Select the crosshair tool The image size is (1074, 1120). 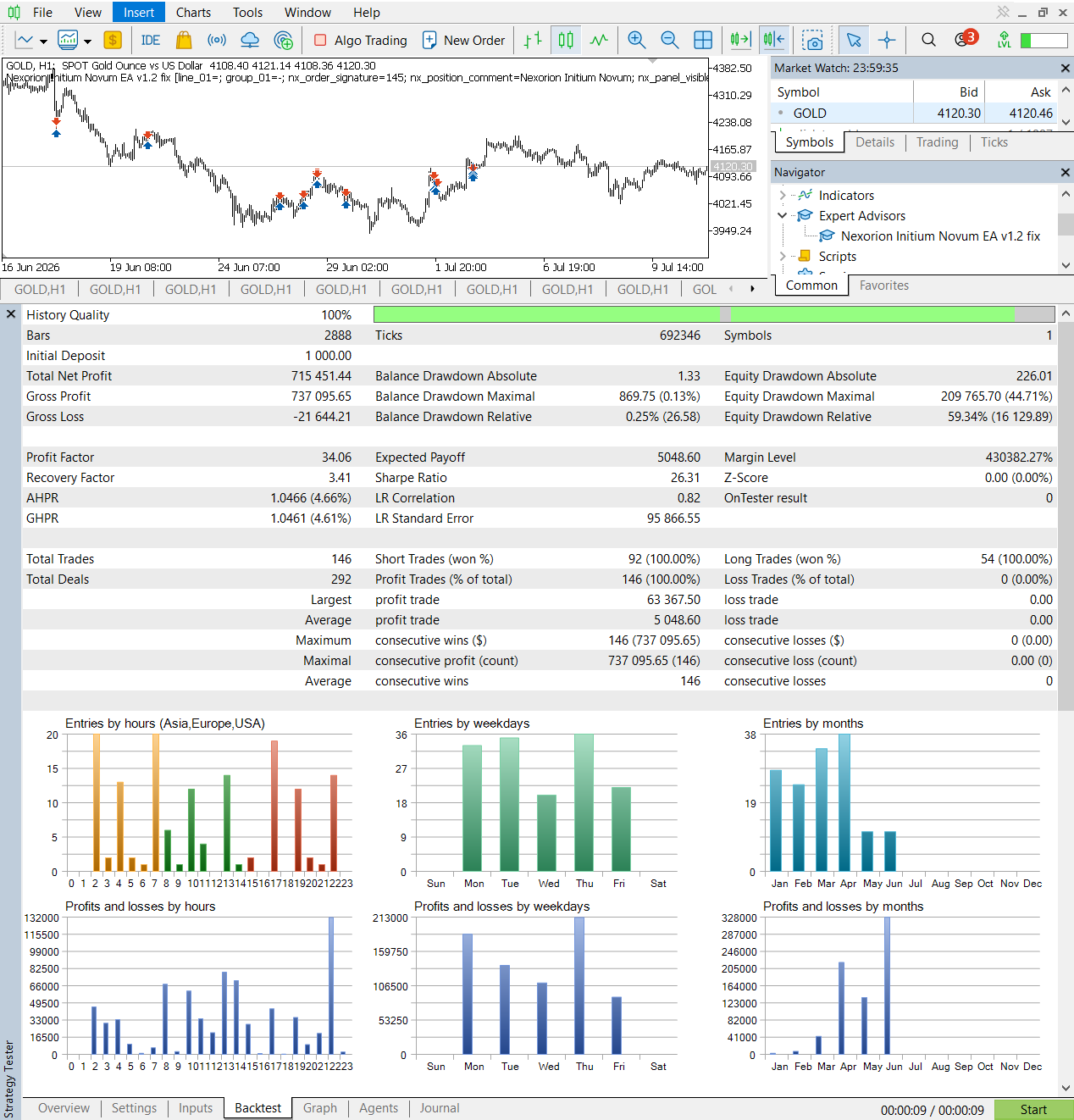pyautogui.click(x=887, y=40)
